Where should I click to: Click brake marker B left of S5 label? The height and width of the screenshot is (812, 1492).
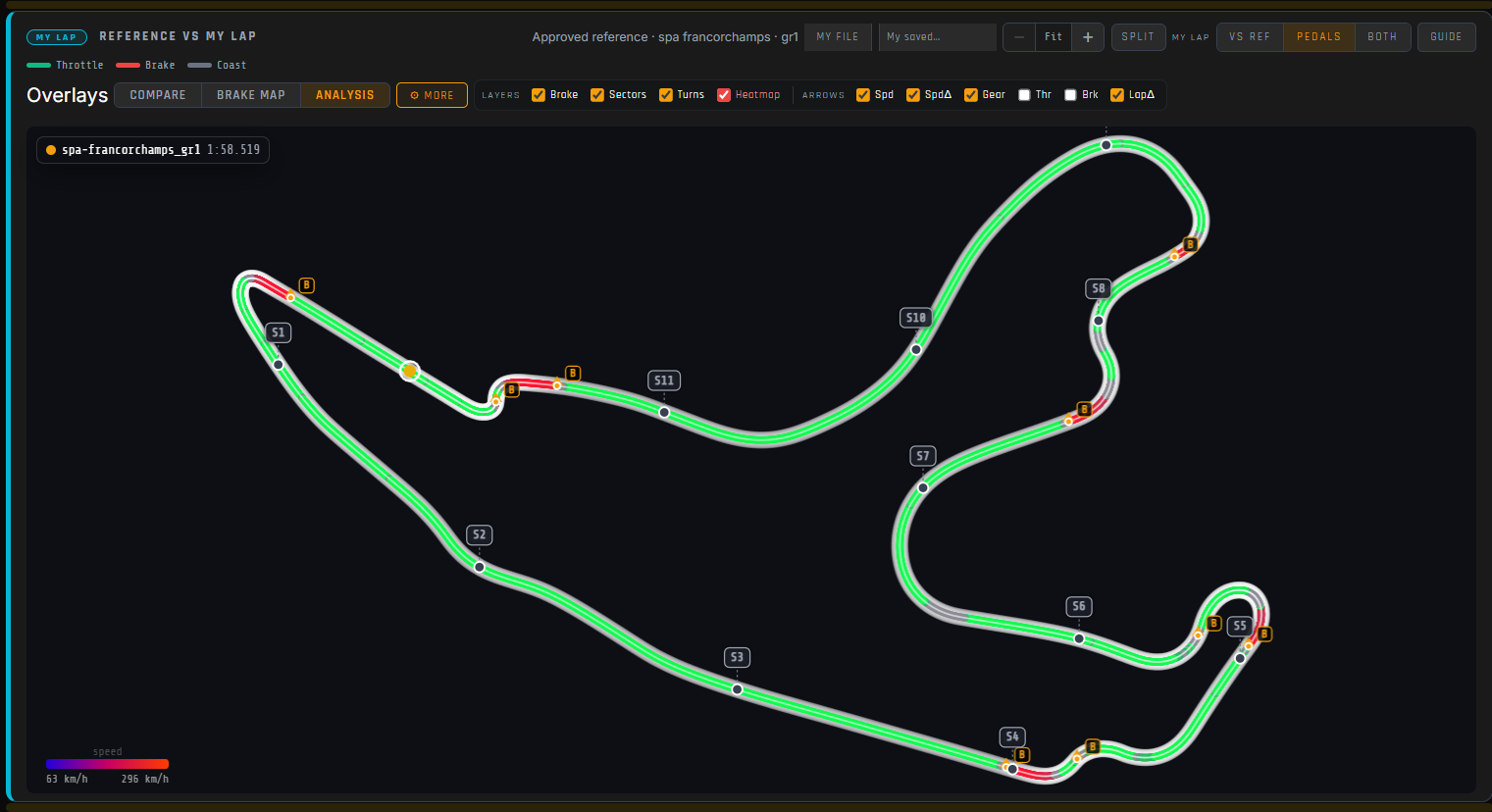click(x=1213, y=624)
